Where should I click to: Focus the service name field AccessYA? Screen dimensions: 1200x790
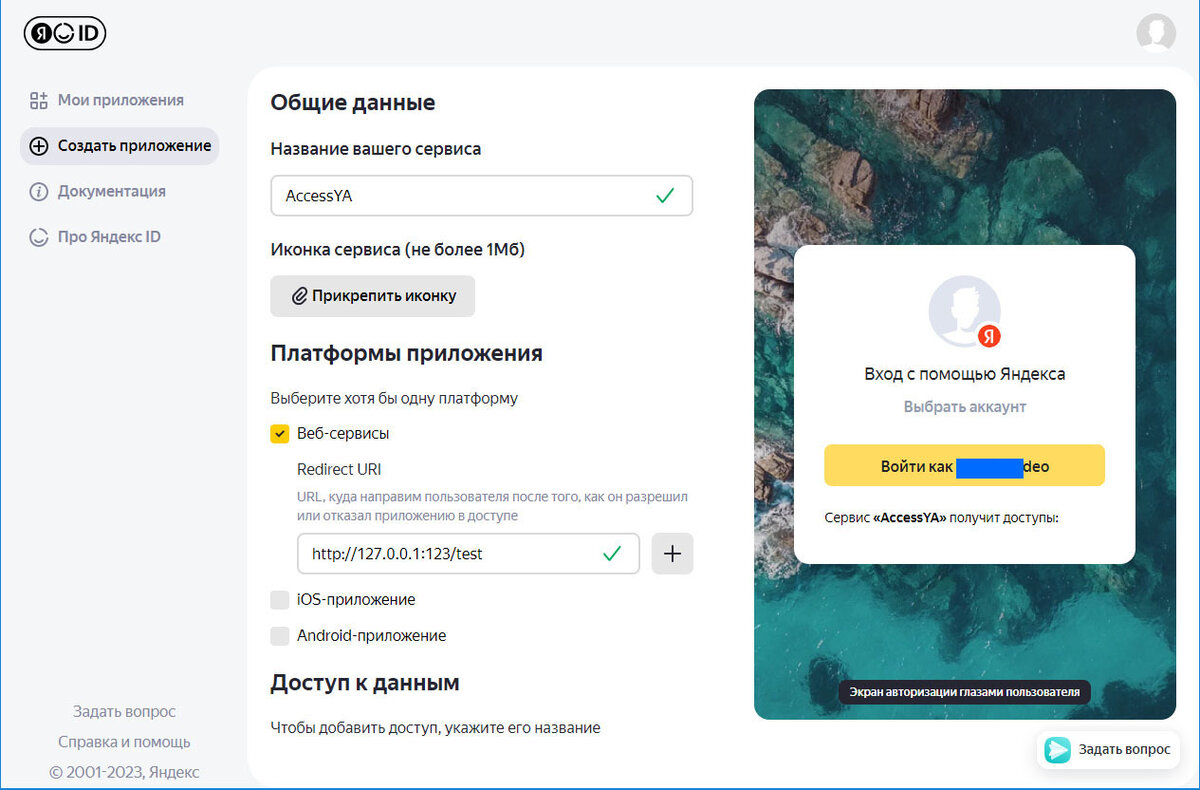[481, 196]
